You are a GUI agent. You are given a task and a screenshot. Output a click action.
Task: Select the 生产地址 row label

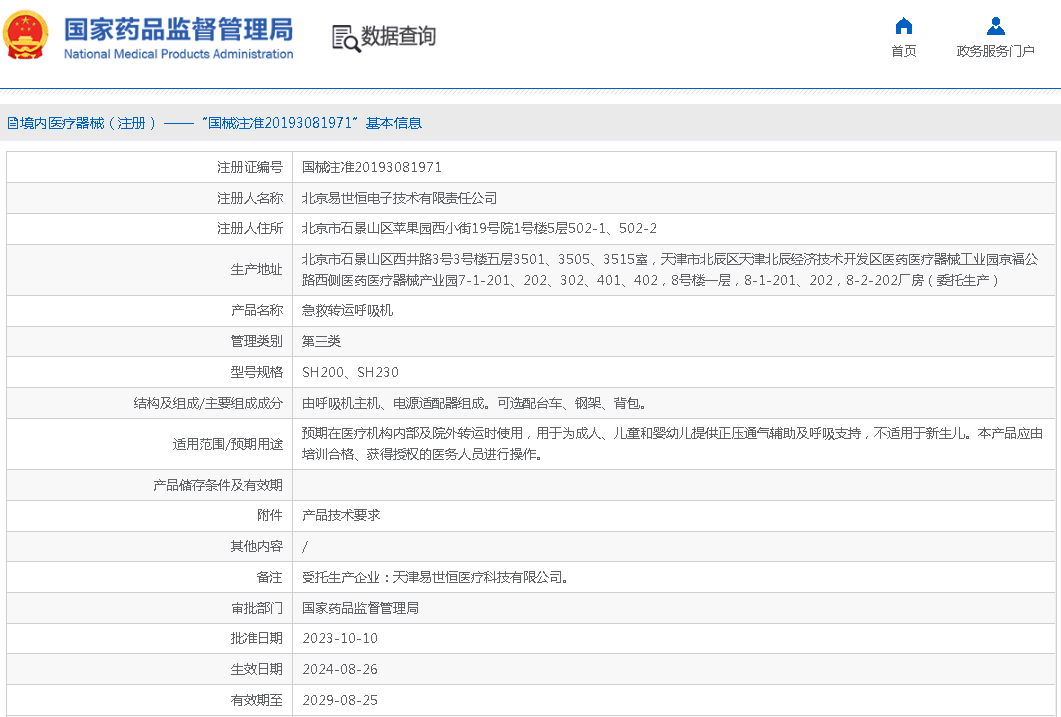[256, 269]
